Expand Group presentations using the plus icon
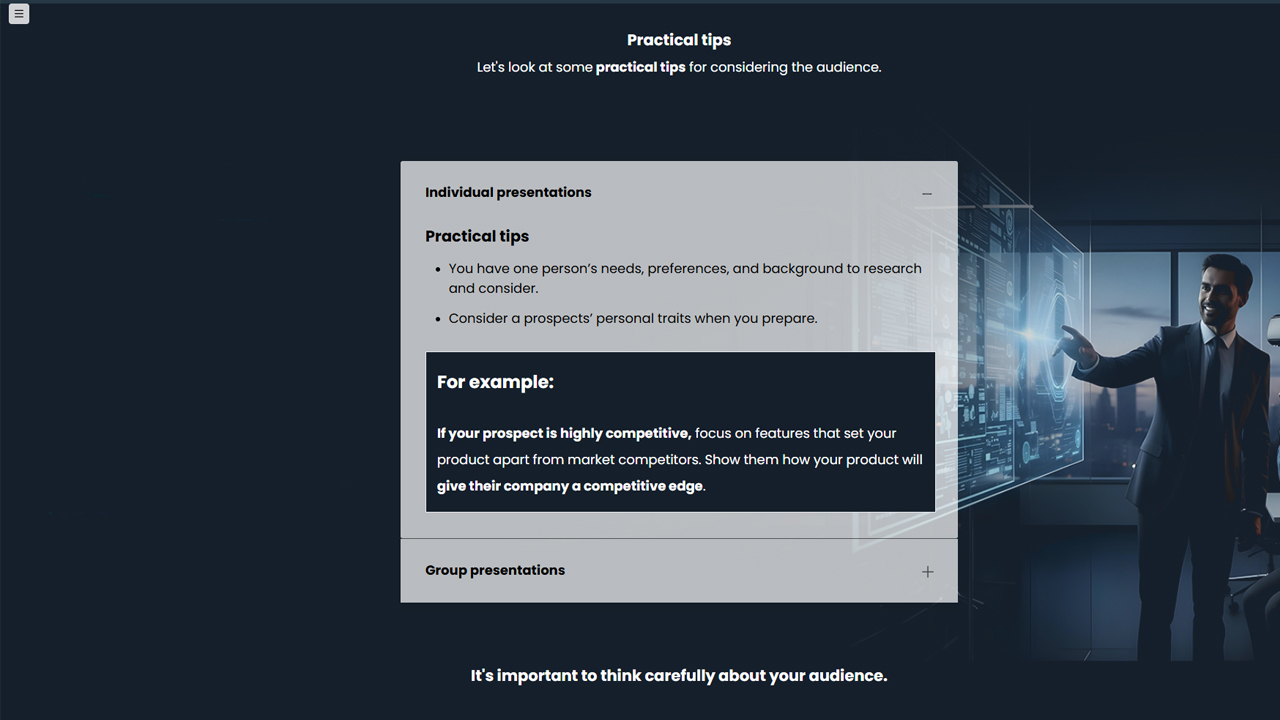This screenshot has width=1280, height=720. click(x=927, y=572)
